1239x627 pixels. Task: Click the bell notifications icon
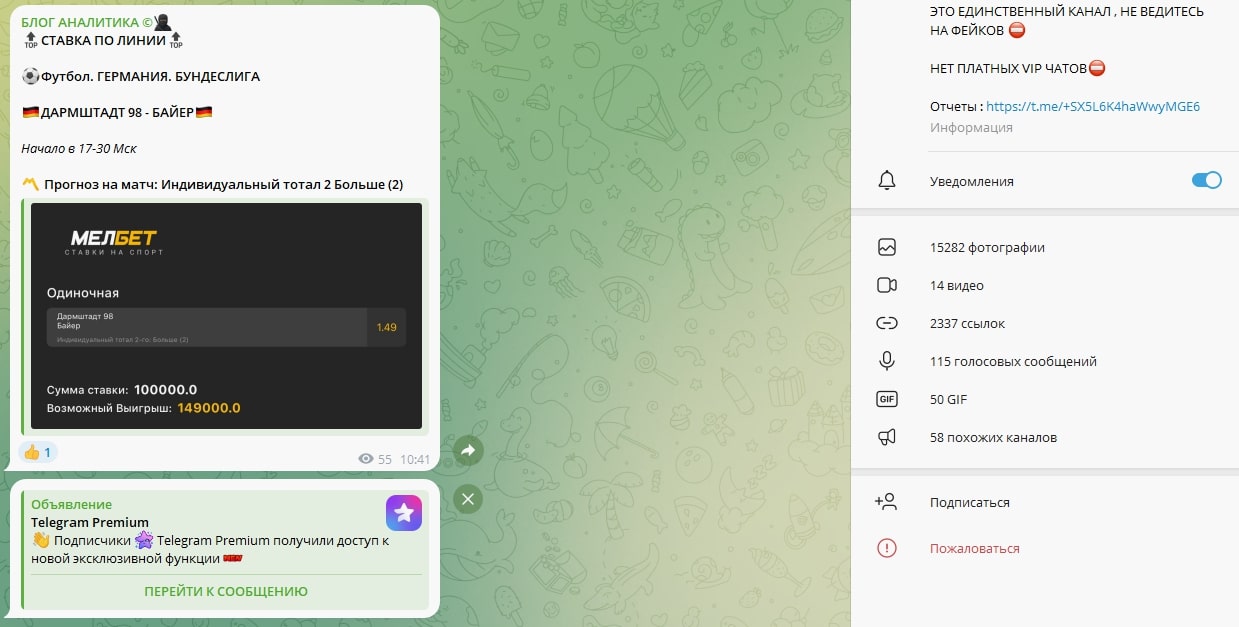tap(886, 181)
